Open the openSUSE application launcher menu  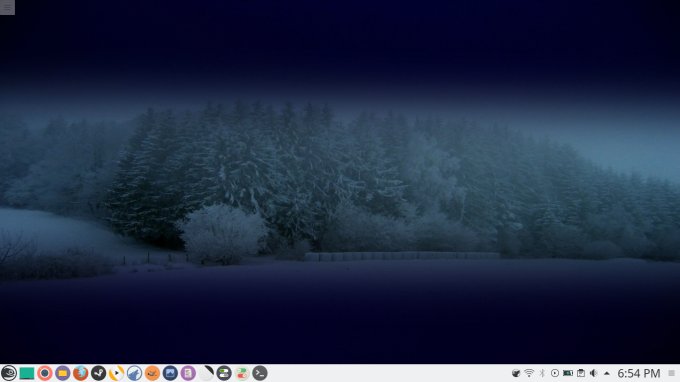[x=9, y=373]
